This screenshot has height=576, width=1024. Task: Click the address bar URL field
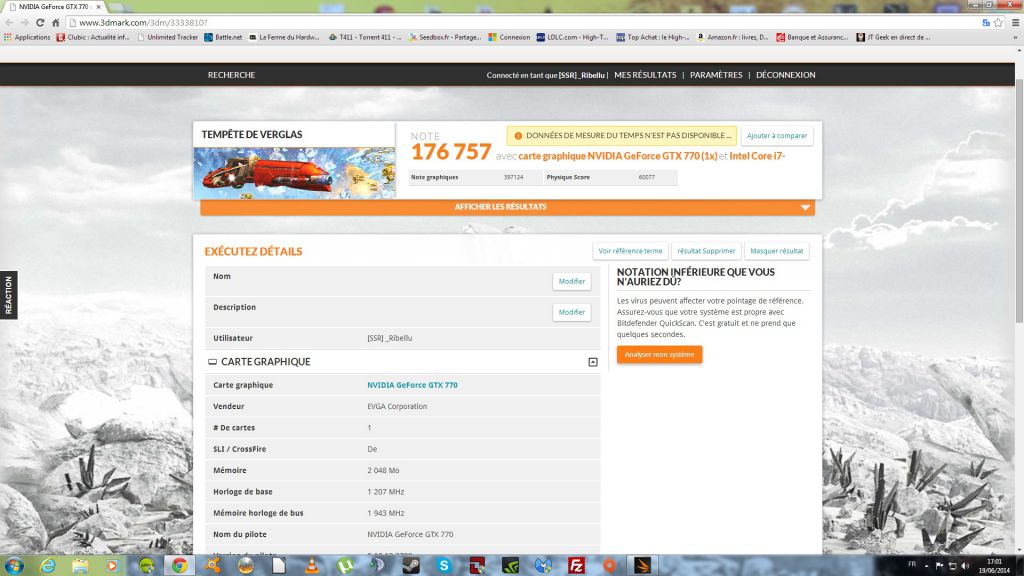tap(522, 22)
